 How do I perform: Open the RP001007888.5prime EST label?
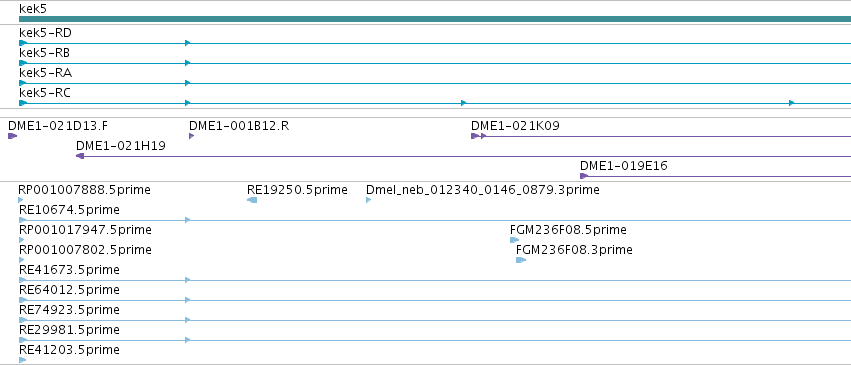tap(85, 190)
